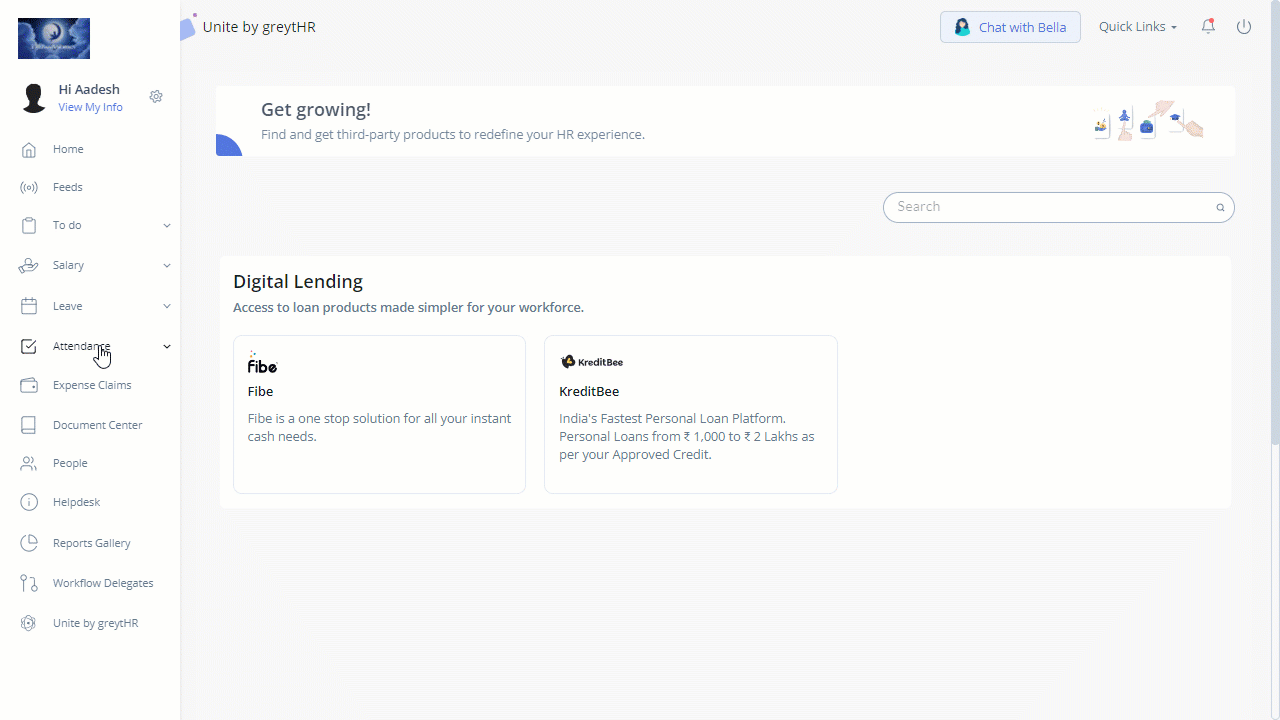Click the Helpdesk info icon
Image resolution: width=1280 pixels, height=720 pixels.
[x=29, y=502]
